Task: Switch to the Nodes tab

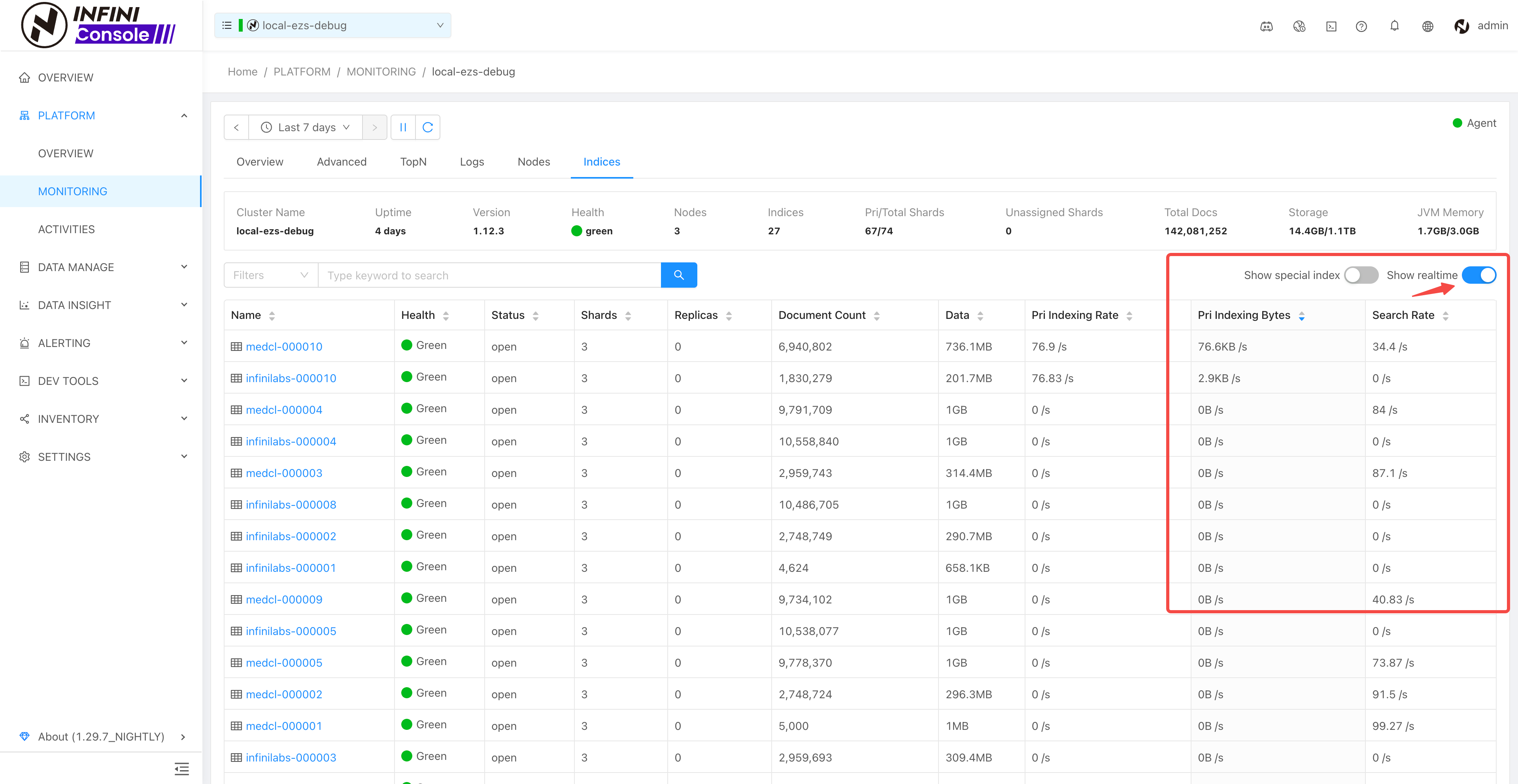Action: [534, 161]
